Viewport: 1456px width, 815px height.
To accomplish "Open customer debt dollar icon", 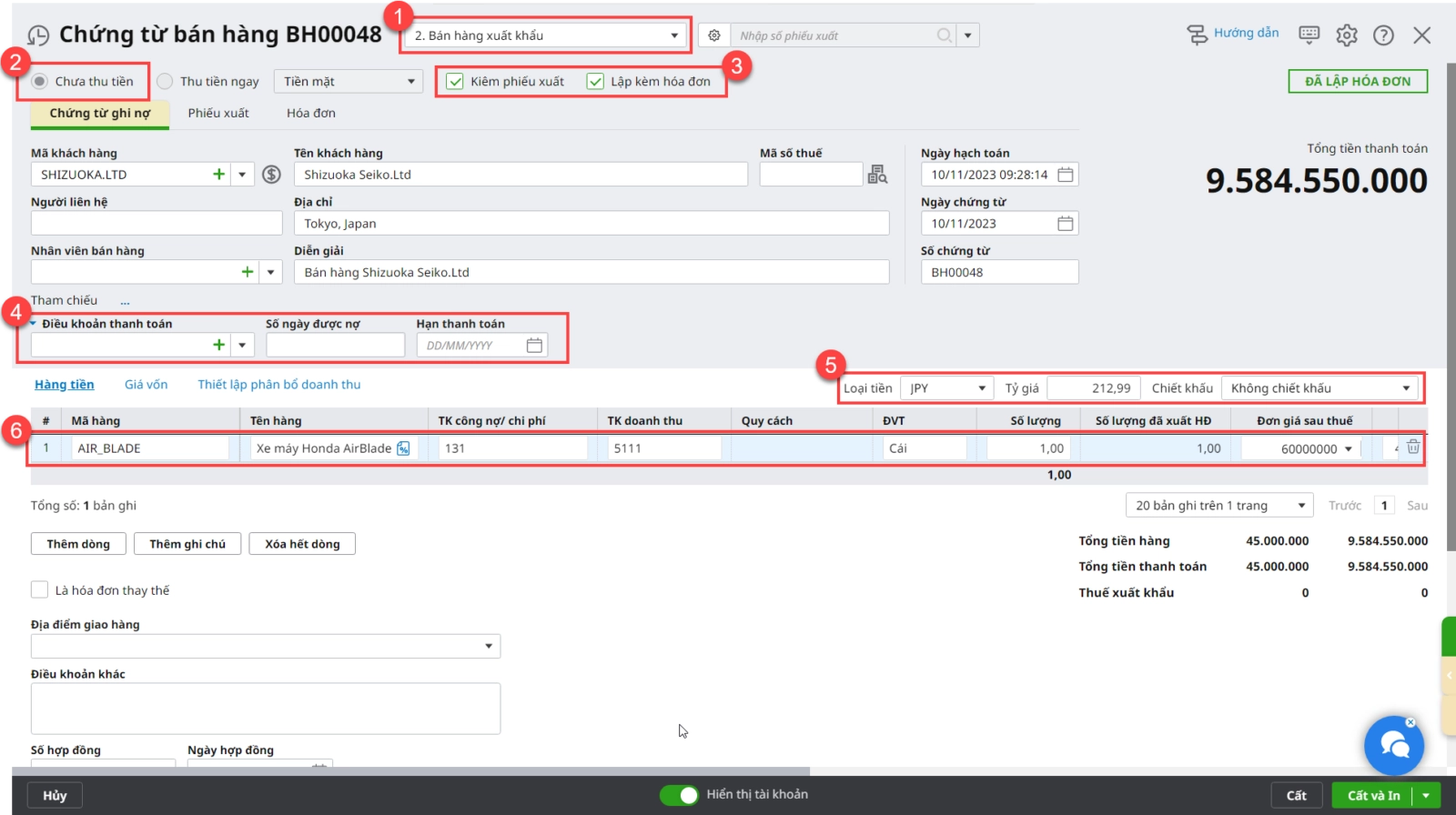I will [x=271, y=175].
